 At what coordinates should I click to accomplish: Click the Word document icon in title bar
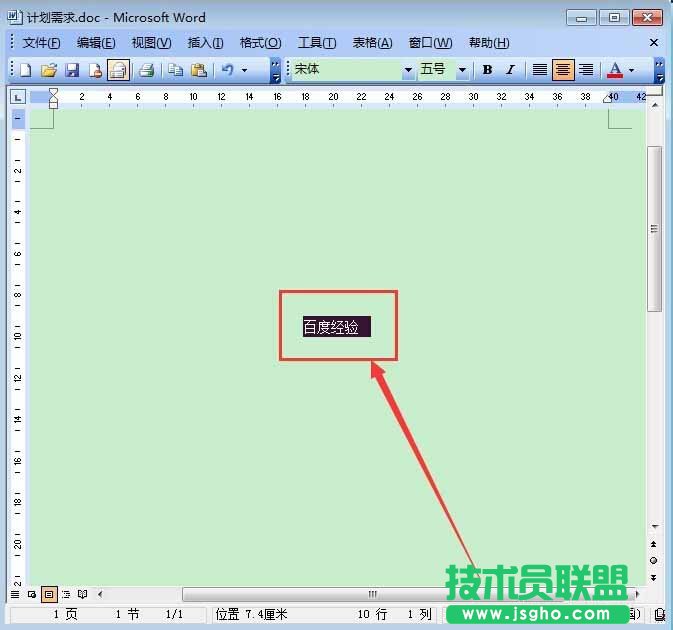(x=15, y=18)
